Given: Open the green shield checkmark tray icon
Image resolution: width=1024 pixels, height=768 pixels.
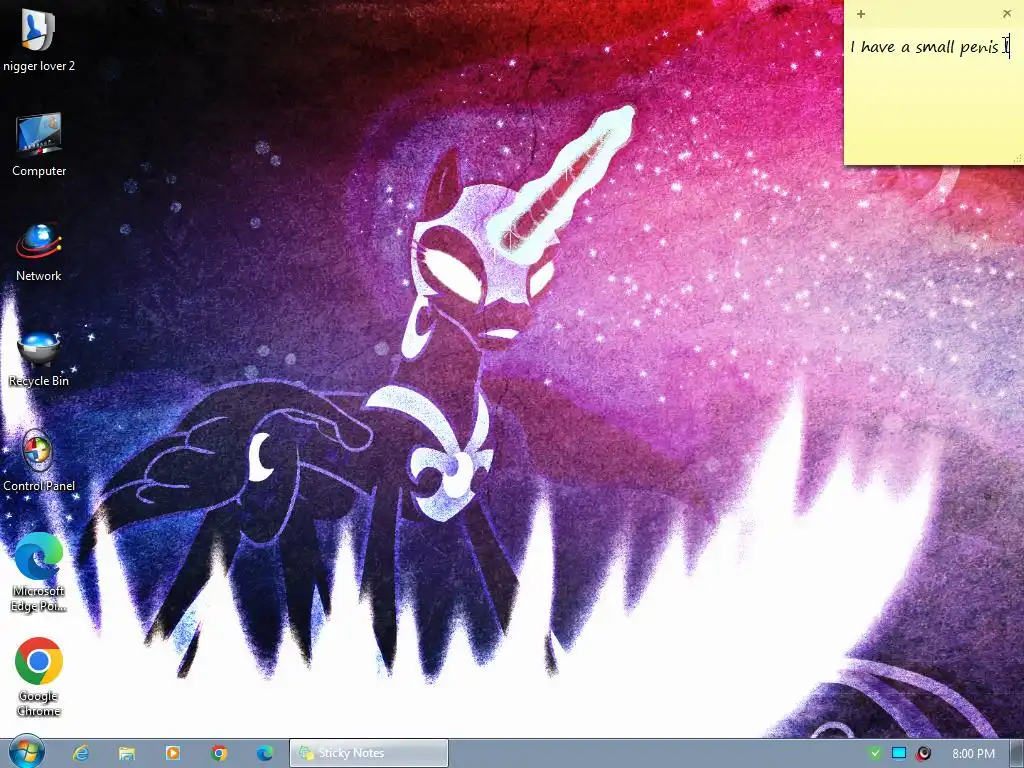Looking at the screenshot, I should coord(875,753).
